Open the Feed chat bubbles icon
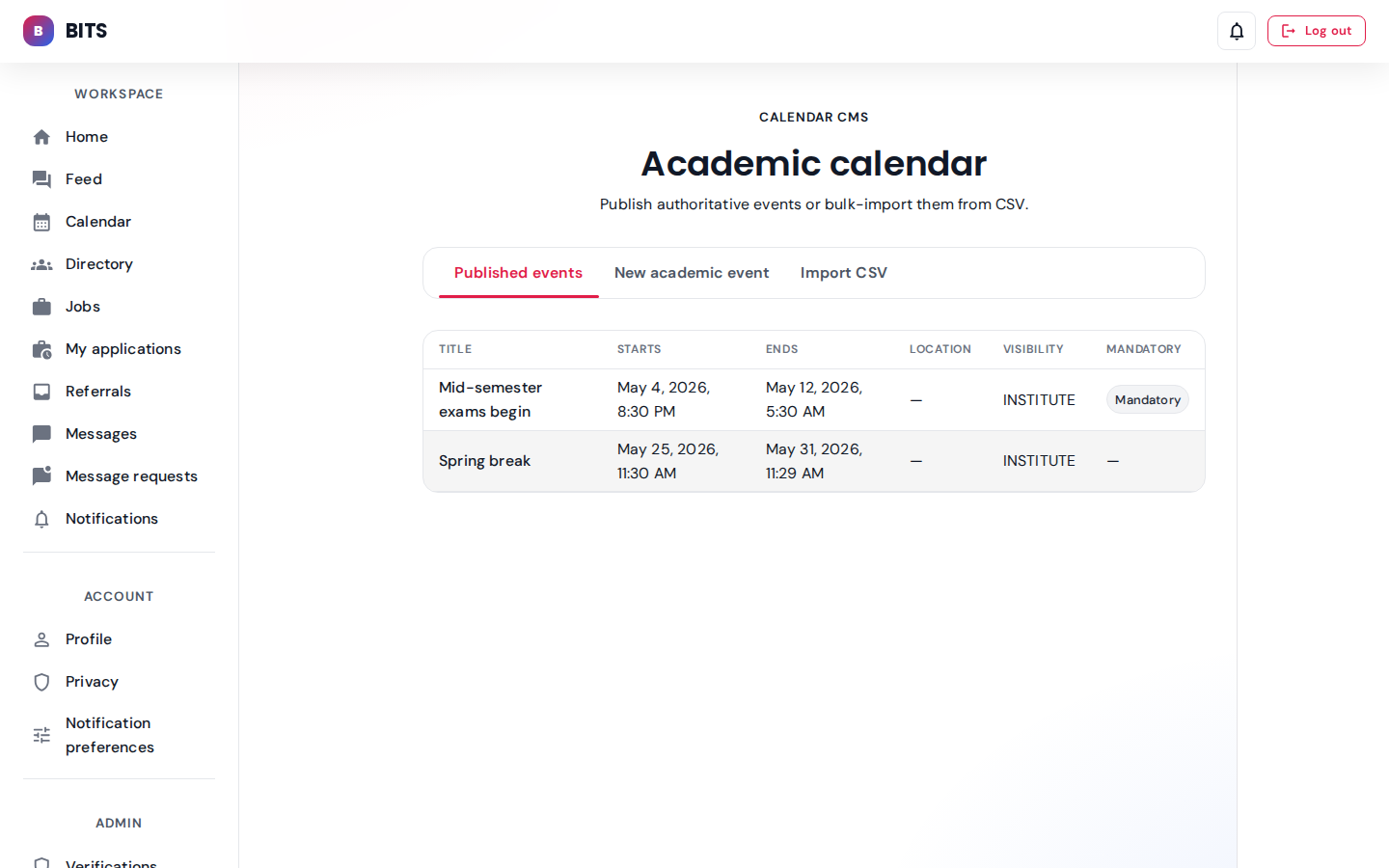Viewport: 1389px width, 868px height. coord(41,179)
